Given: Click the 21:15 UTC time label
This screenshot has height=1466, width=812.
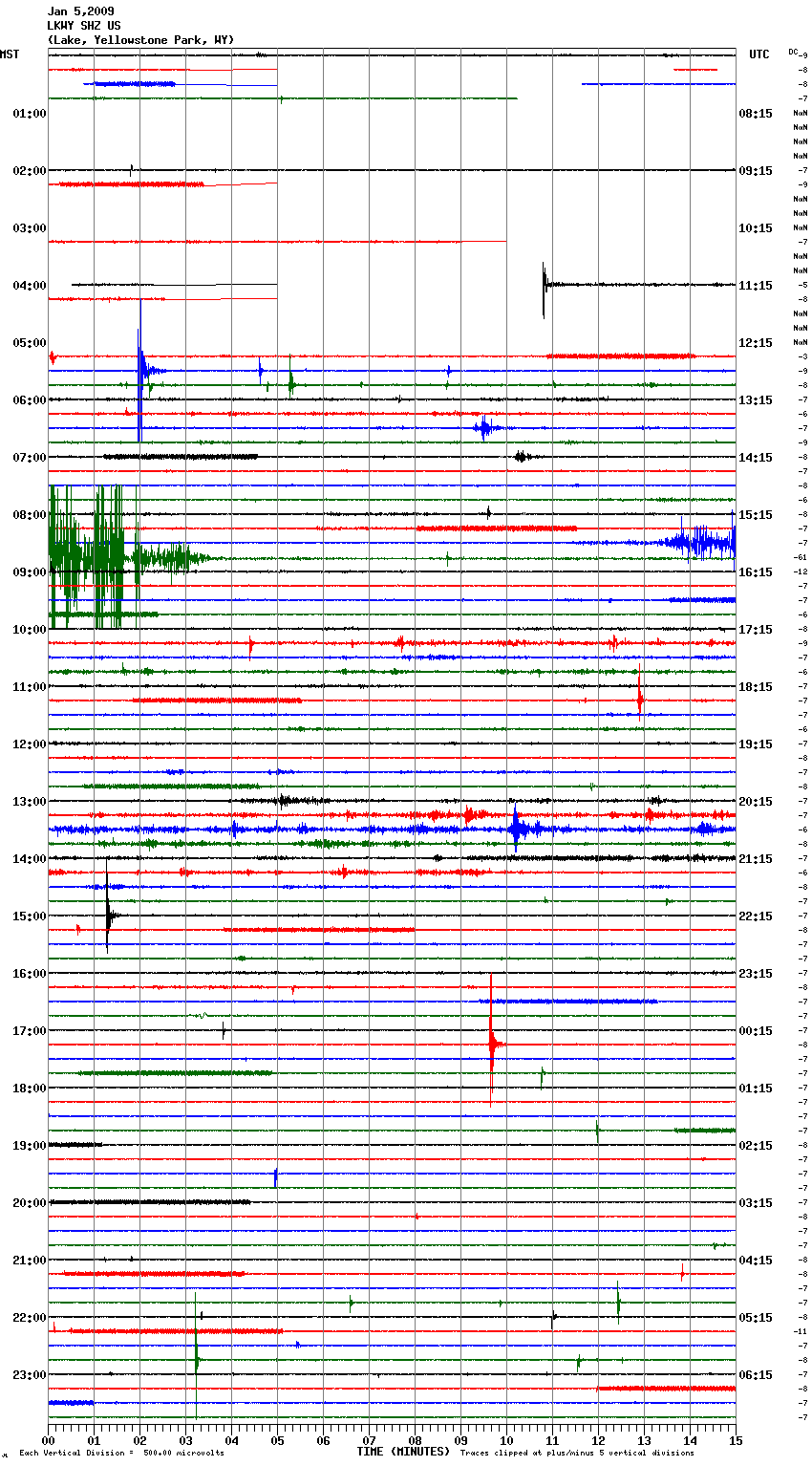Looking at the screenshot, I should [756, 859].
